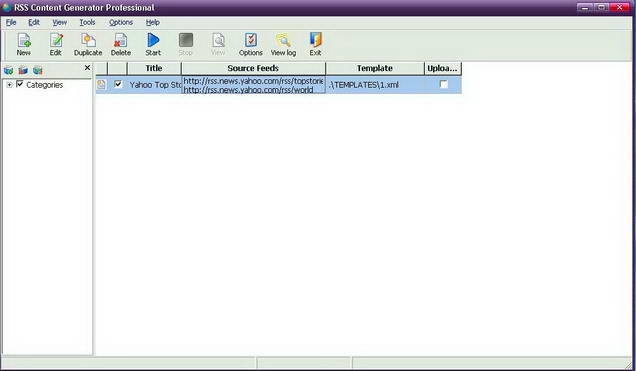Start feed generation with the play icon

153,45
